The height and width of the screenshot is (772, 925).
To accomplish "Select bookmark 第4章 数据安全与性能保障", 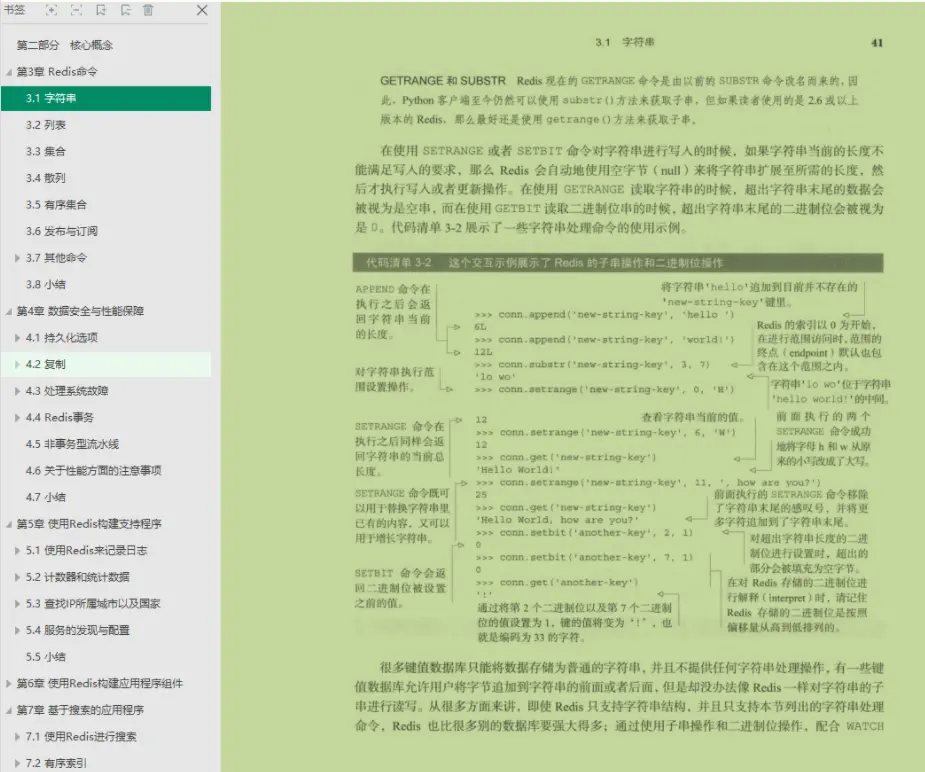I will pyautogui.click(x=80, y=311).
